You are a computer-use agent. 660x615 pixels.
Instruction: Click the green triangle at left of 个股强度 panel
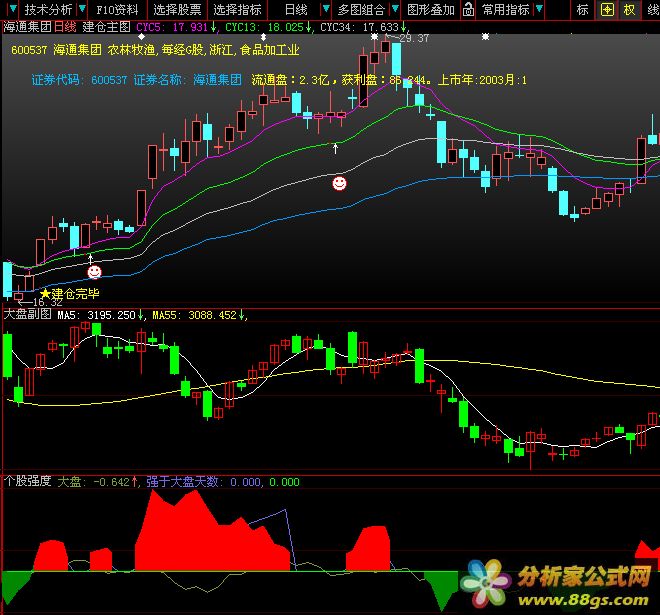pyautogui.click(x=16, y=586)
